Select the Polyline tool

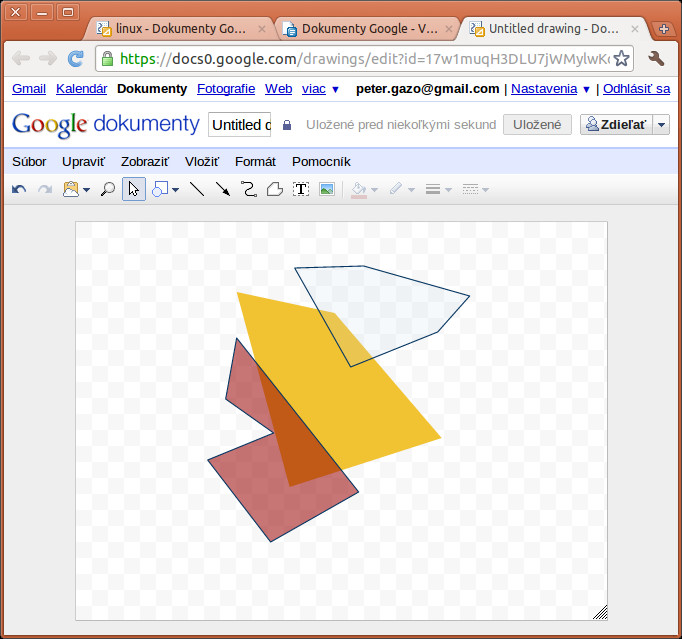(274, 189)
